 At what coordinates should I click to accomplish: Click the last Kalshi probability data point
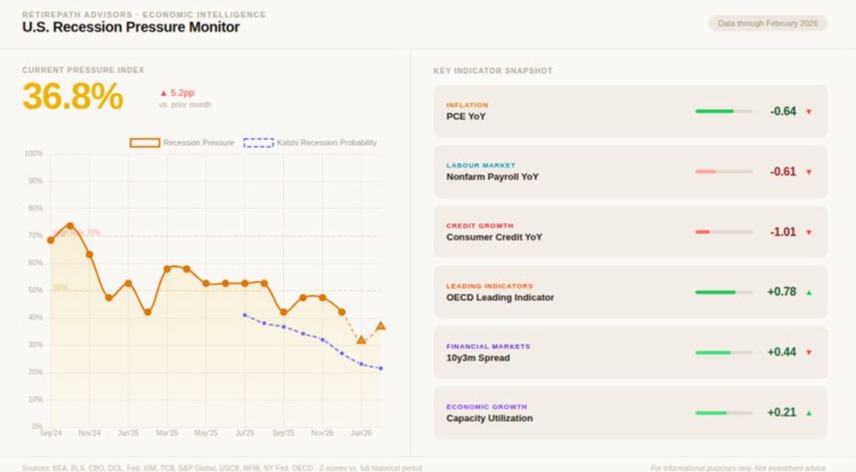coord(380,368)
